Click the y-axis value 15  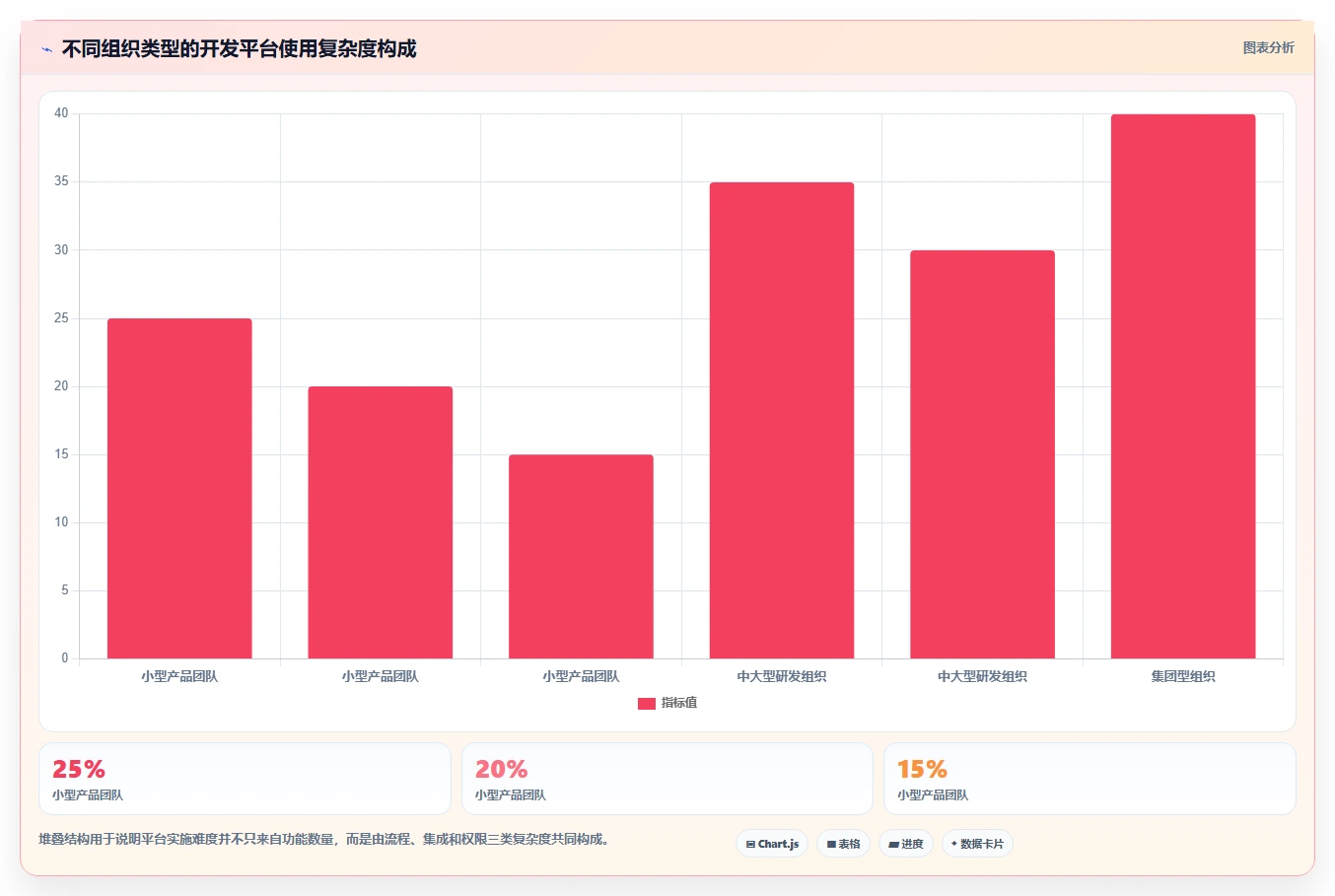pyautogui.click(x=61, y=454)
